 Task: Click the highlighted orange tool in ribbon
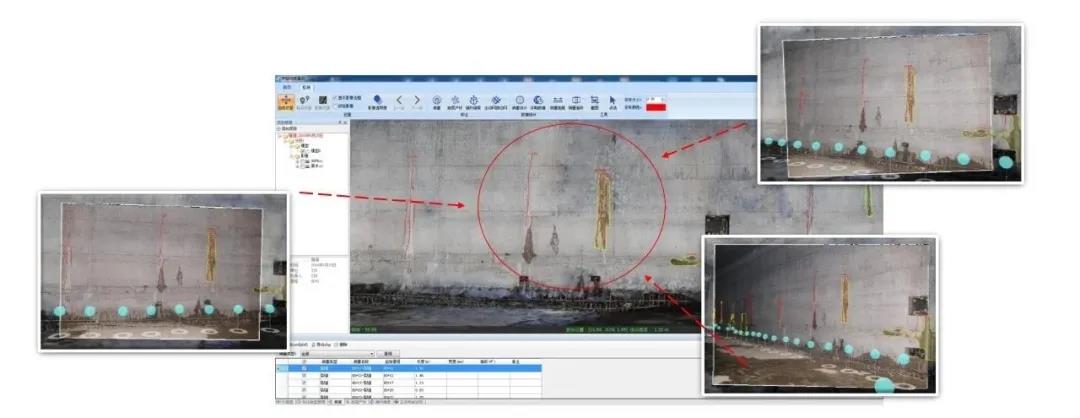[285, 101]
